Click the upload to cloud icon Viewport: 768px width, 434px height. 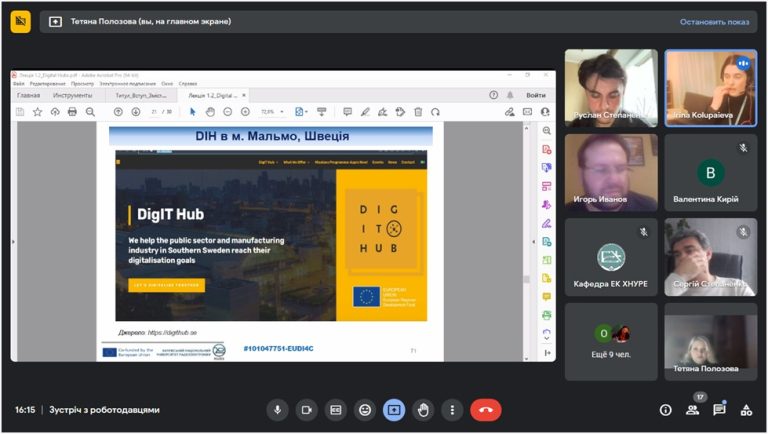pyautogui.click(x=55, y=112)
